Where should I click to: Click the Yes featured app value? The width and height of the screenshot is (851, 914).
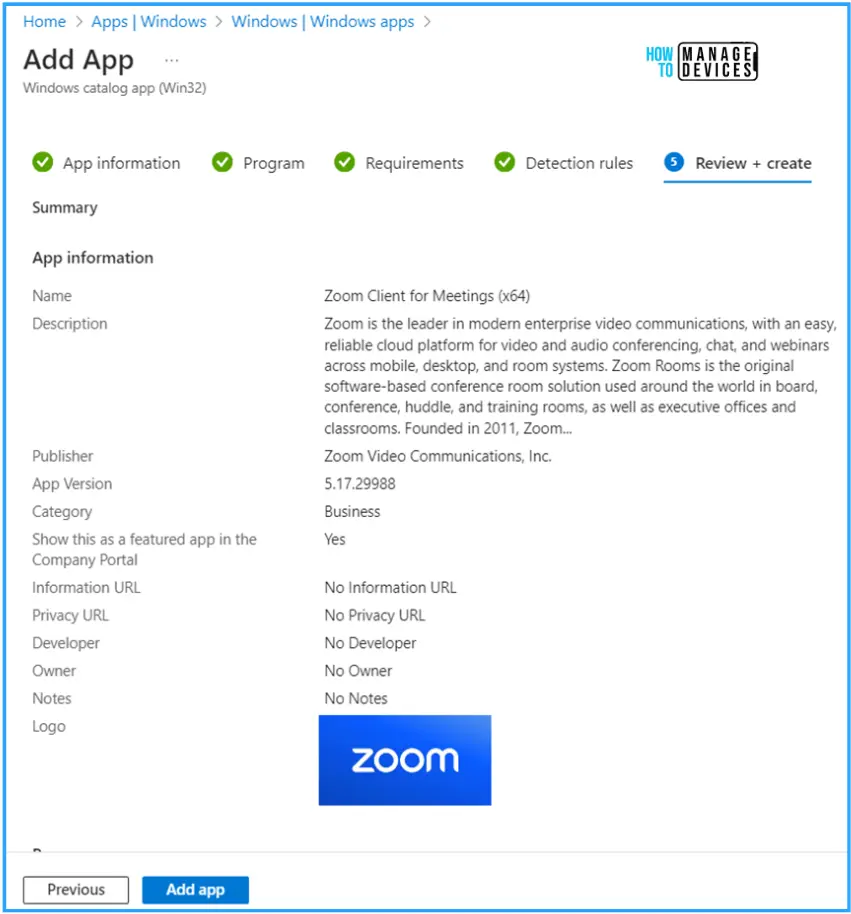335,540
